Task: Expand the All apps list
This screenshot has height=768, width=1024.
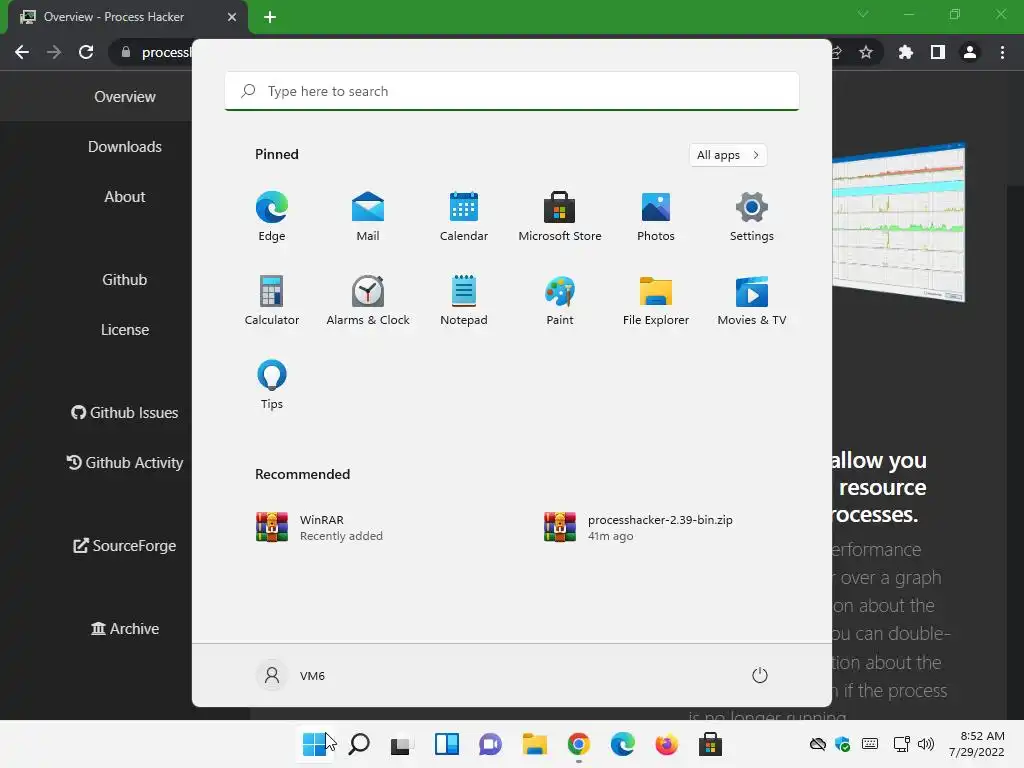Action: click(728, 155)
